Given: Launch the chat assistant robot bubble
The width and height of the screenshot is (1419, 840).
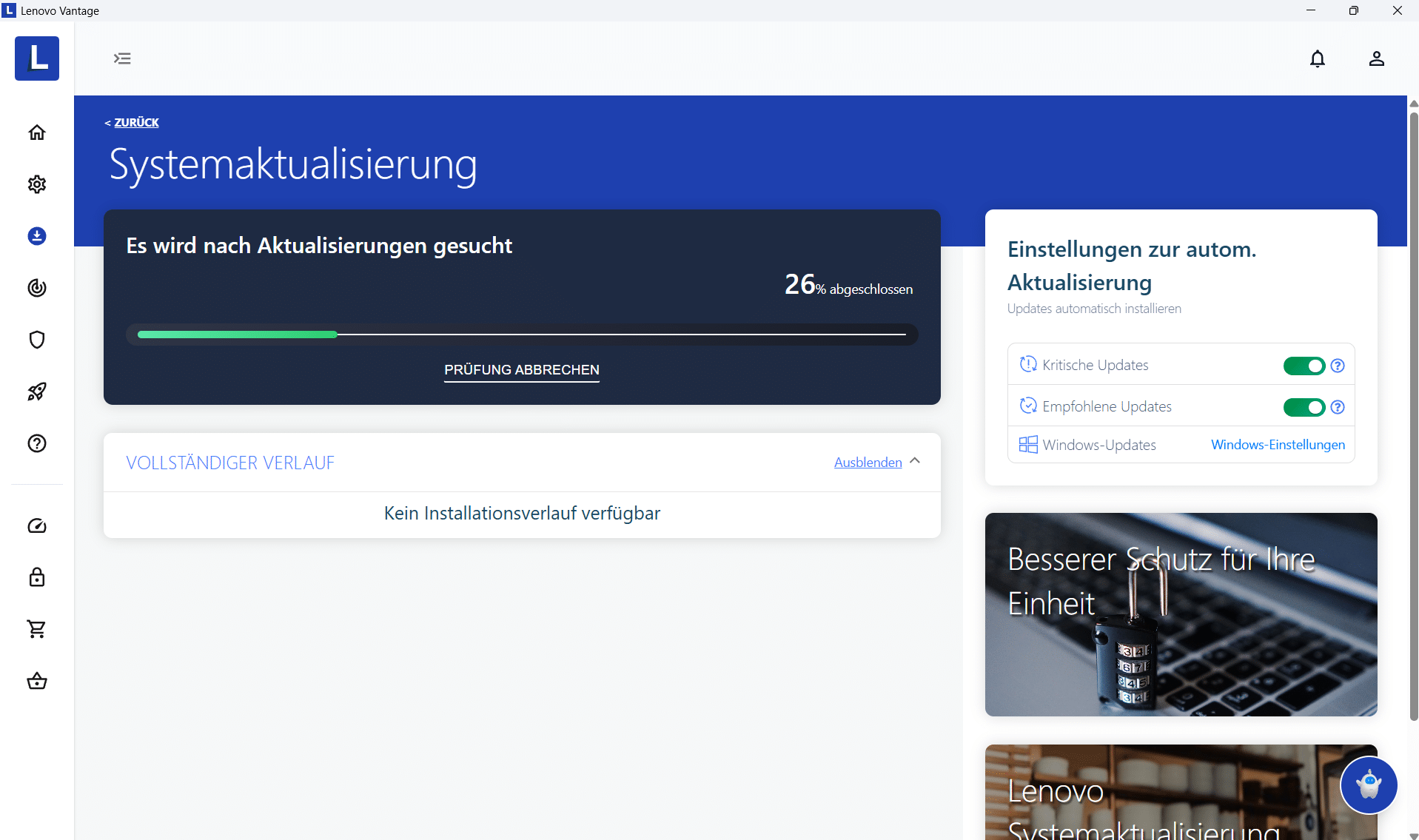Looking at the screenshot, I should point(1369,784).
